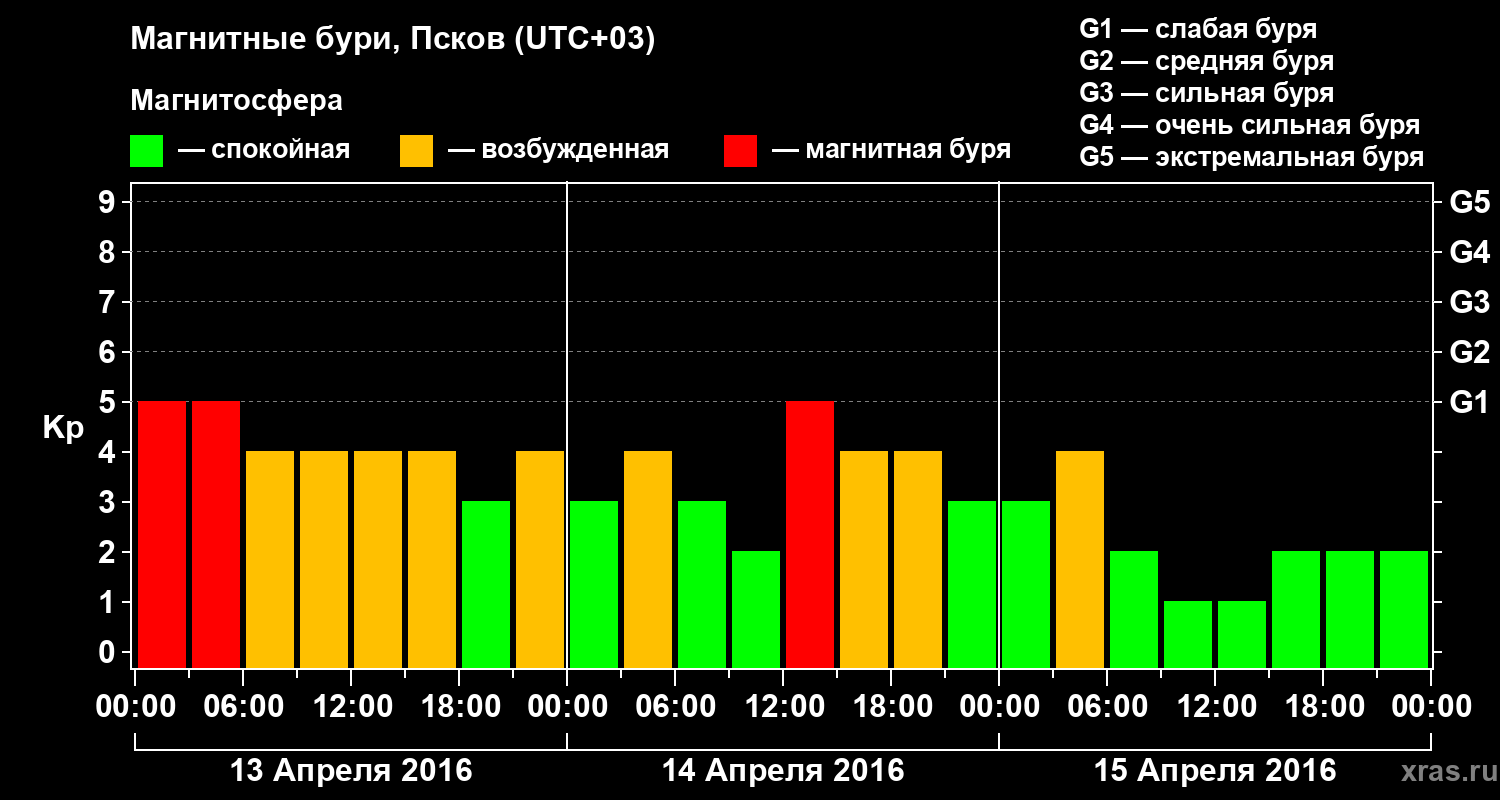Click the second red bar, 03:00–06:00 on 13 April
This screenshot has width=1500, height=800.
click(x=216, y=534)
